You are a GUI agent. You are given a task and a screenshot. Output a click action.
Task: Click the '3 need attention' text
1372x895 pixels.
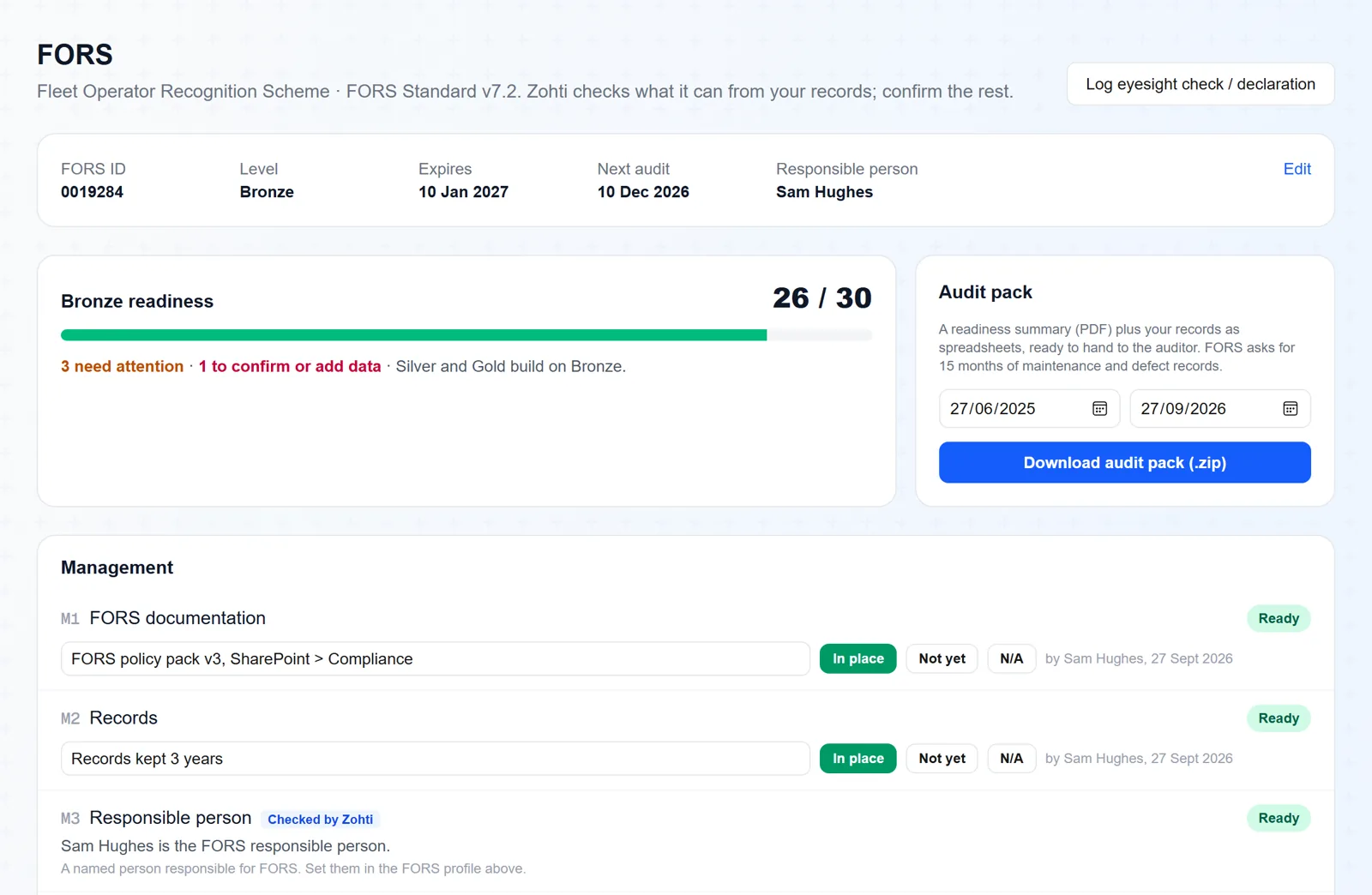(122, 366)
